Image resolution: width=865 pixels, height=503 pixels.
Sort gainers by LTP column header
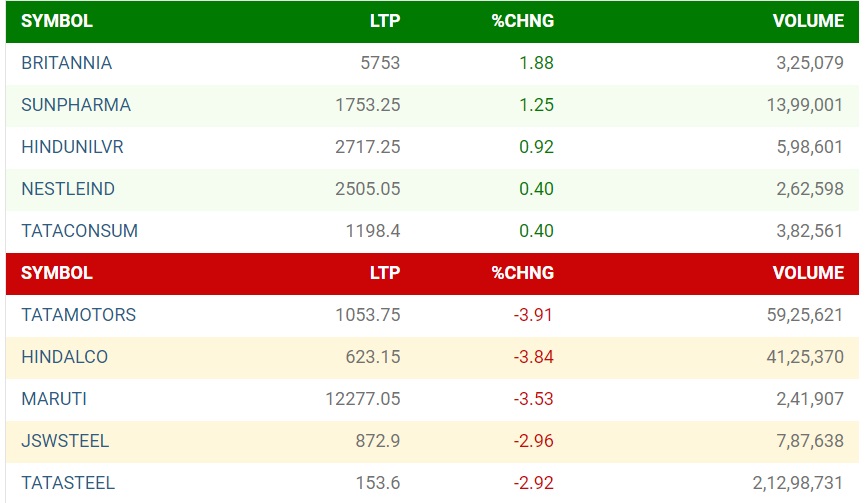point(384,21)
